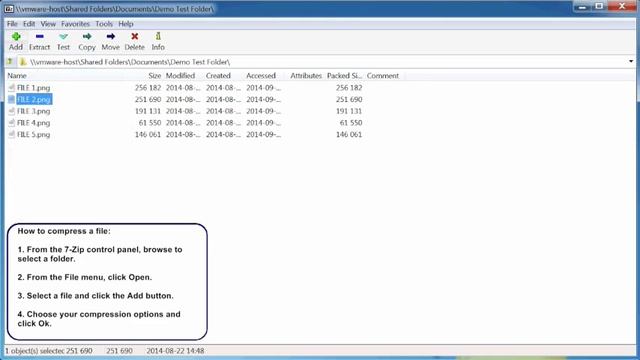
Task: Select FILE 1.png in the list
Action: click(x=33, y=87)
